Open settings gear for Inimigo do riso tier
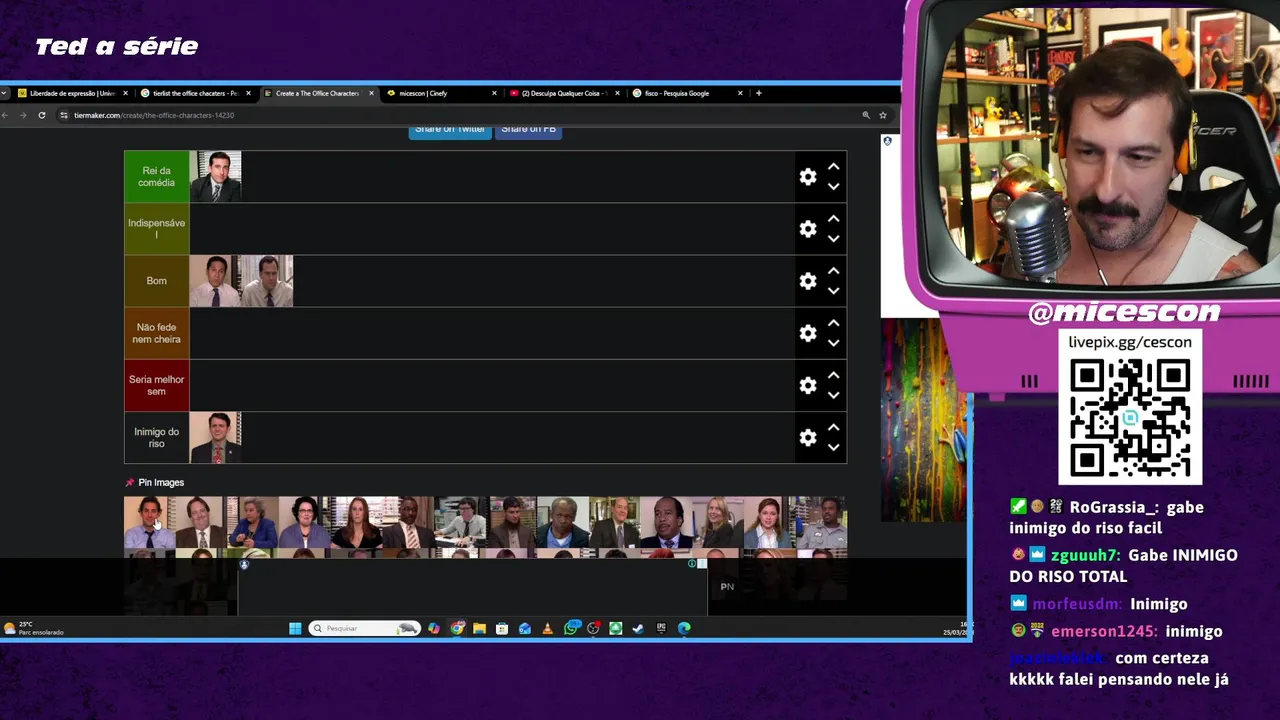Screen dimensions: 1280x720 [x=808, y=437]
